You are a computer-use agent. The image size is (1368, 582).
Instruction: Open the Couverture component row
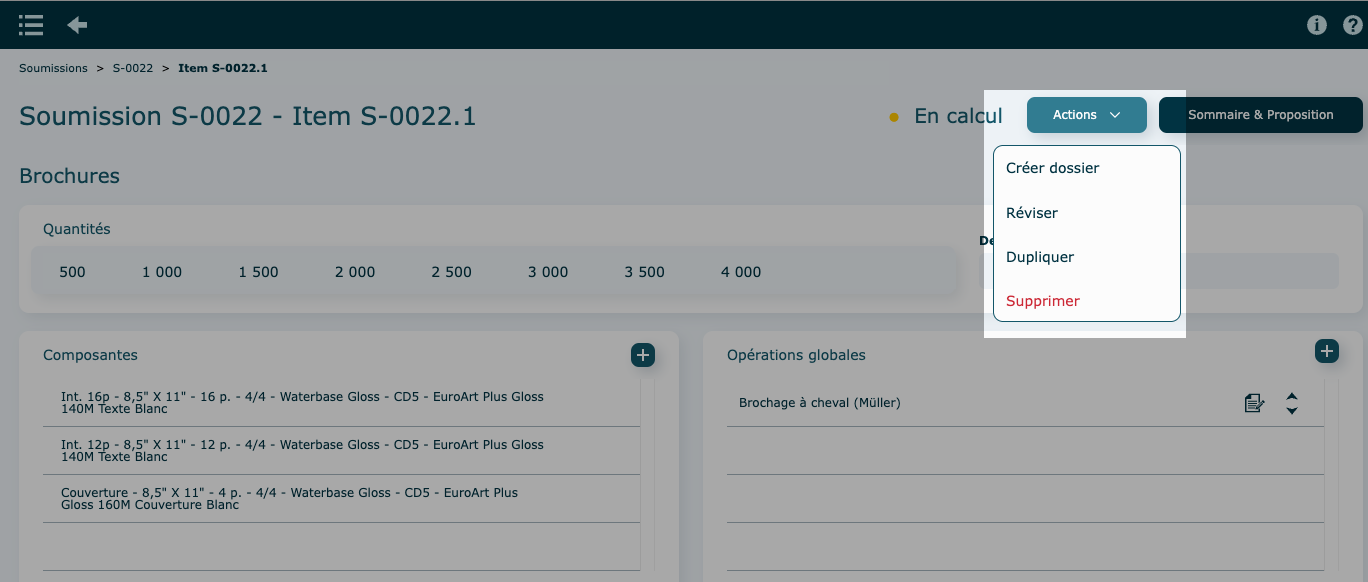coord(290,499)
